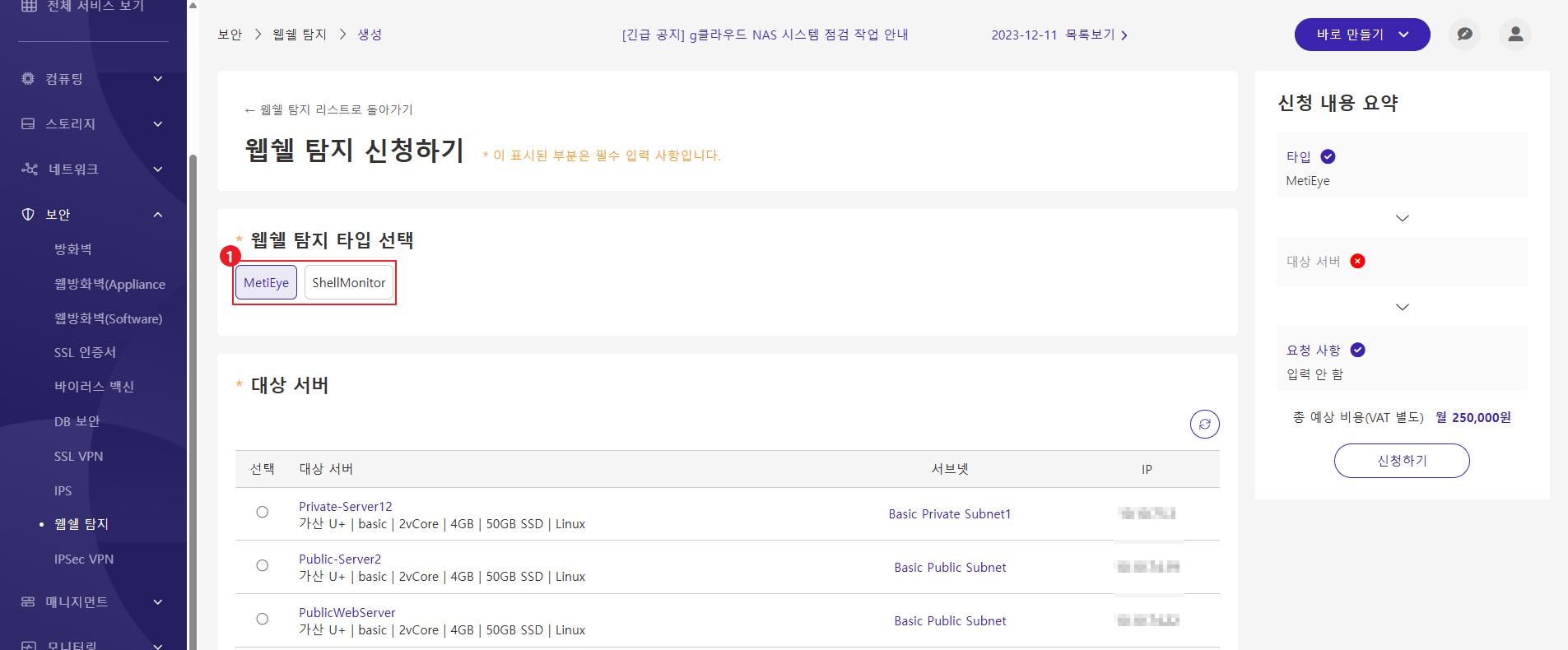
Task: Click the 250,000원 estimated cost
Action: point(1482,417)
